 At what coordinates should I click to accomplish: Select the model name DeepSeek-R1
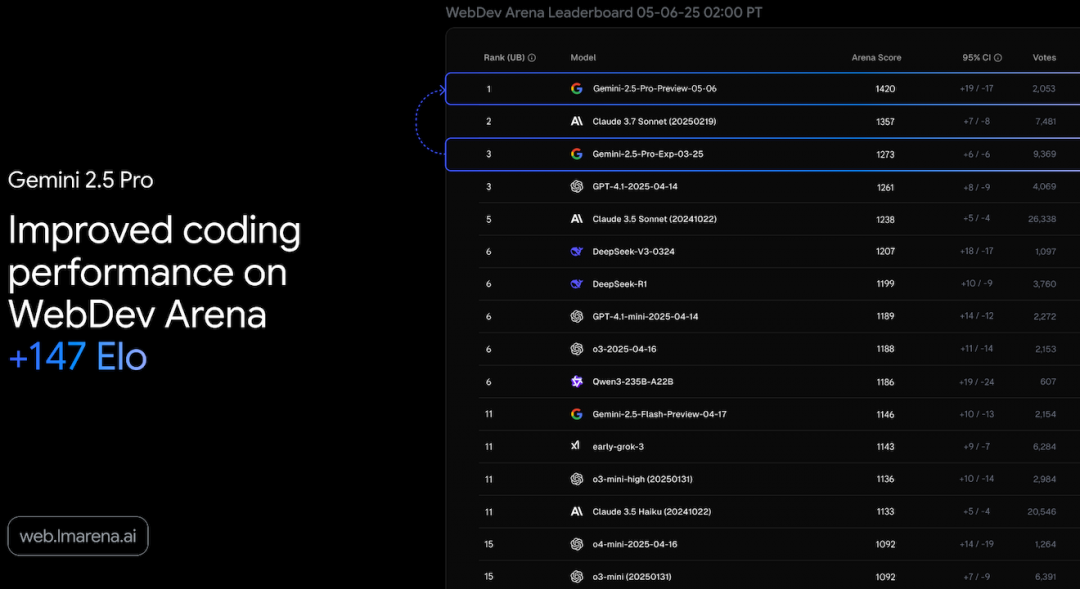click(x=620, y=284)
